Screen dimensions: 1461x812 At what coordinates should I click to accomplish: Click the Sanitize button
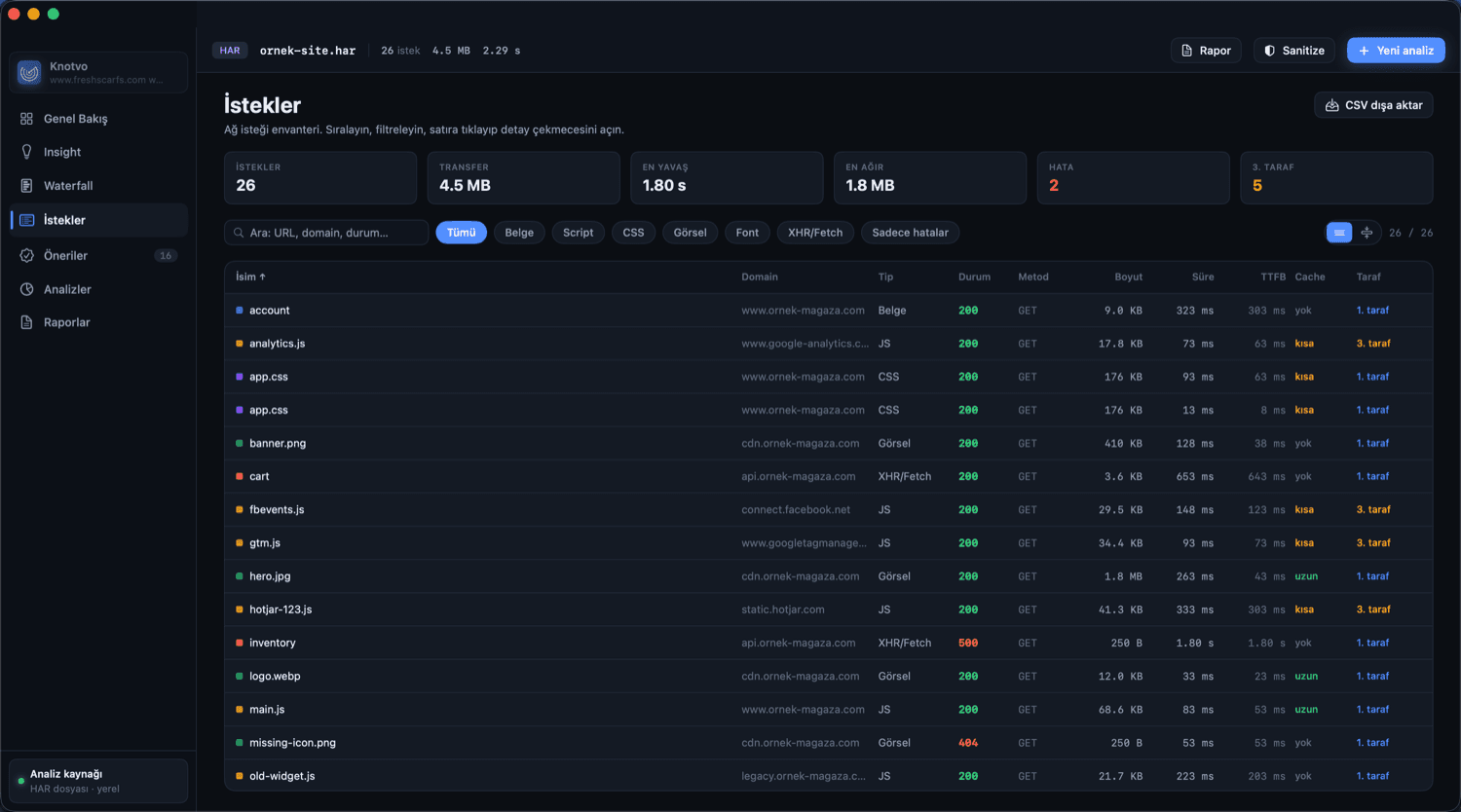[1294, 51]
